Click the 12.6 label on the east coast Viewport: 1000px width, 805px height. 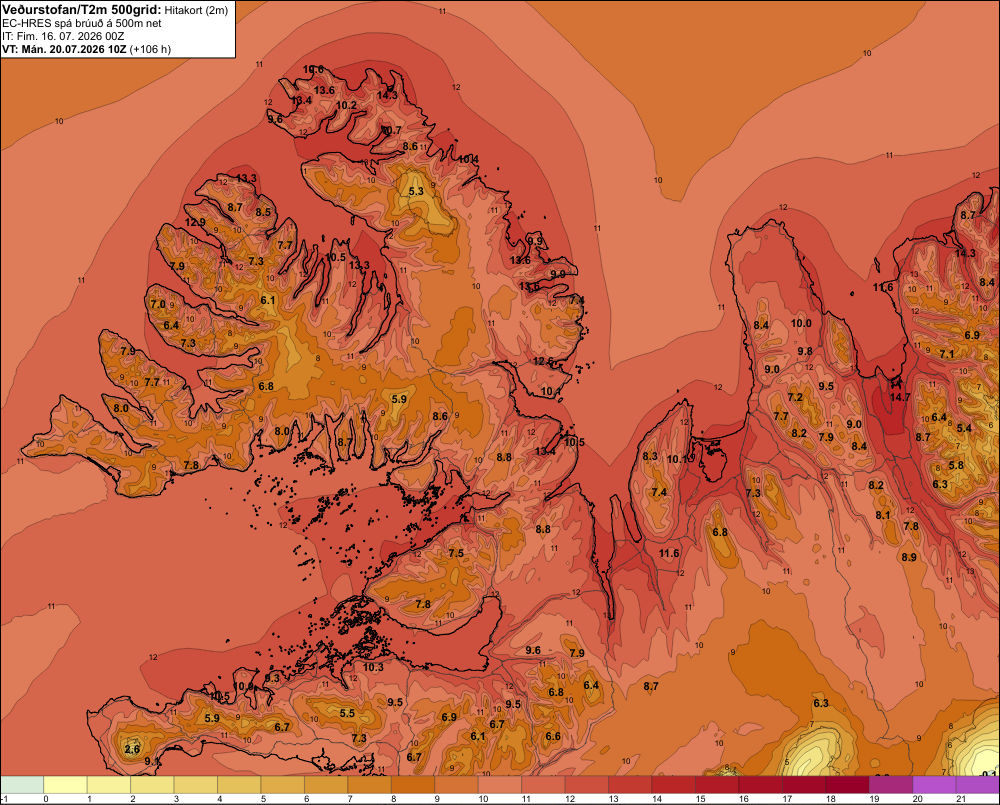[543, 362]
